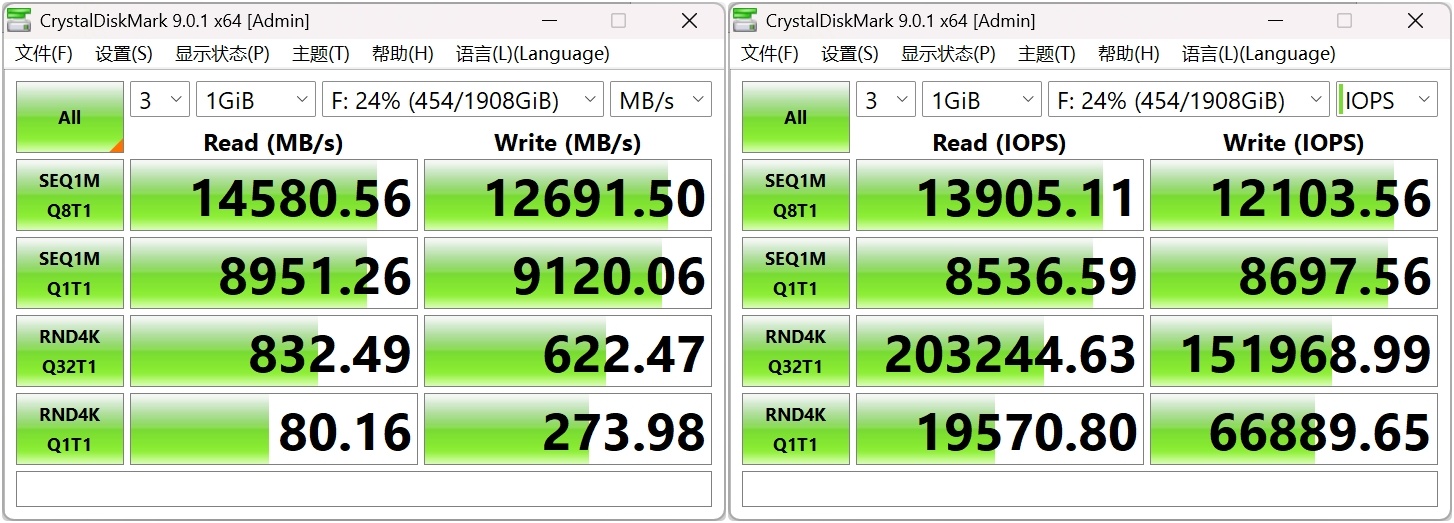Image resolution: width=1454 pixels, height=523 pixels.
Task: Click the 14580.56 sequential read result
Action: pos(274,195)
